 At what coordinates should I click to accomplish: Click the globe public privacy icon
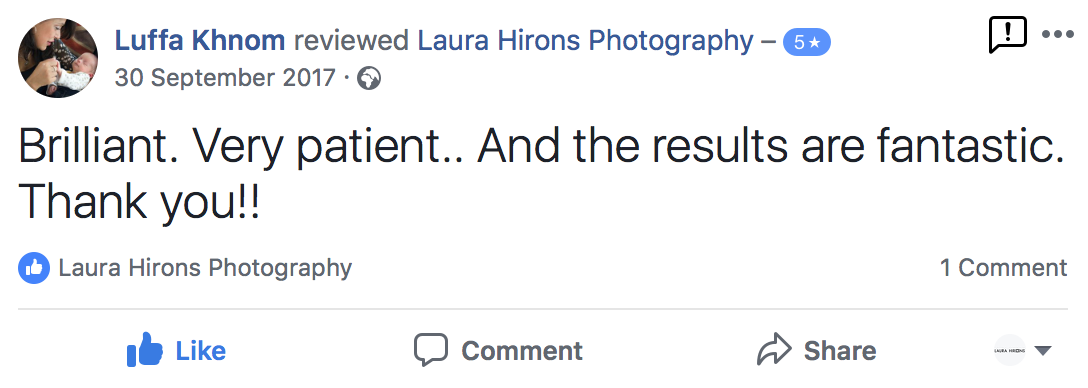pos(368,78)
